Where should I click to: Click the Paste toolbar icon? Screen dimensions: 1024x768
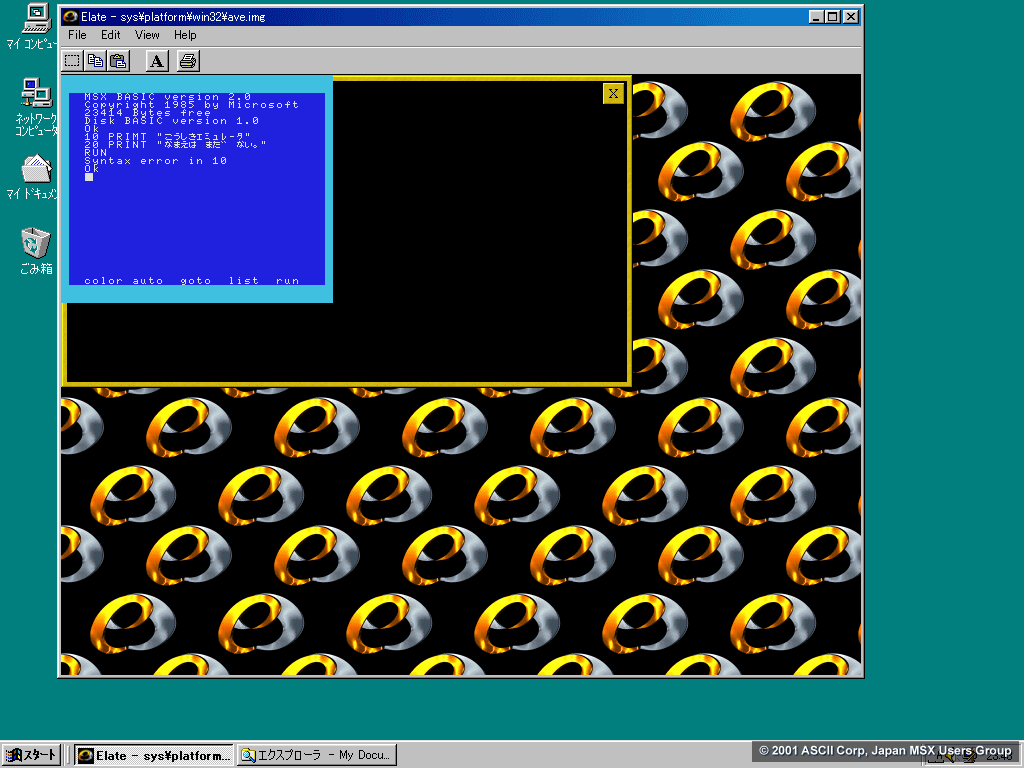pos(118,61)
